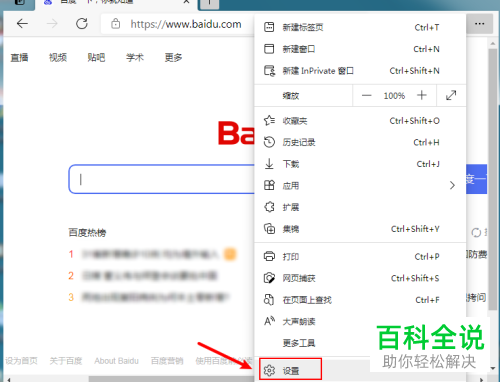This screenshot has width=500, height=382.
Task: Enter full screen with the expand arrows icon
Action: click(x=451, y=95)
